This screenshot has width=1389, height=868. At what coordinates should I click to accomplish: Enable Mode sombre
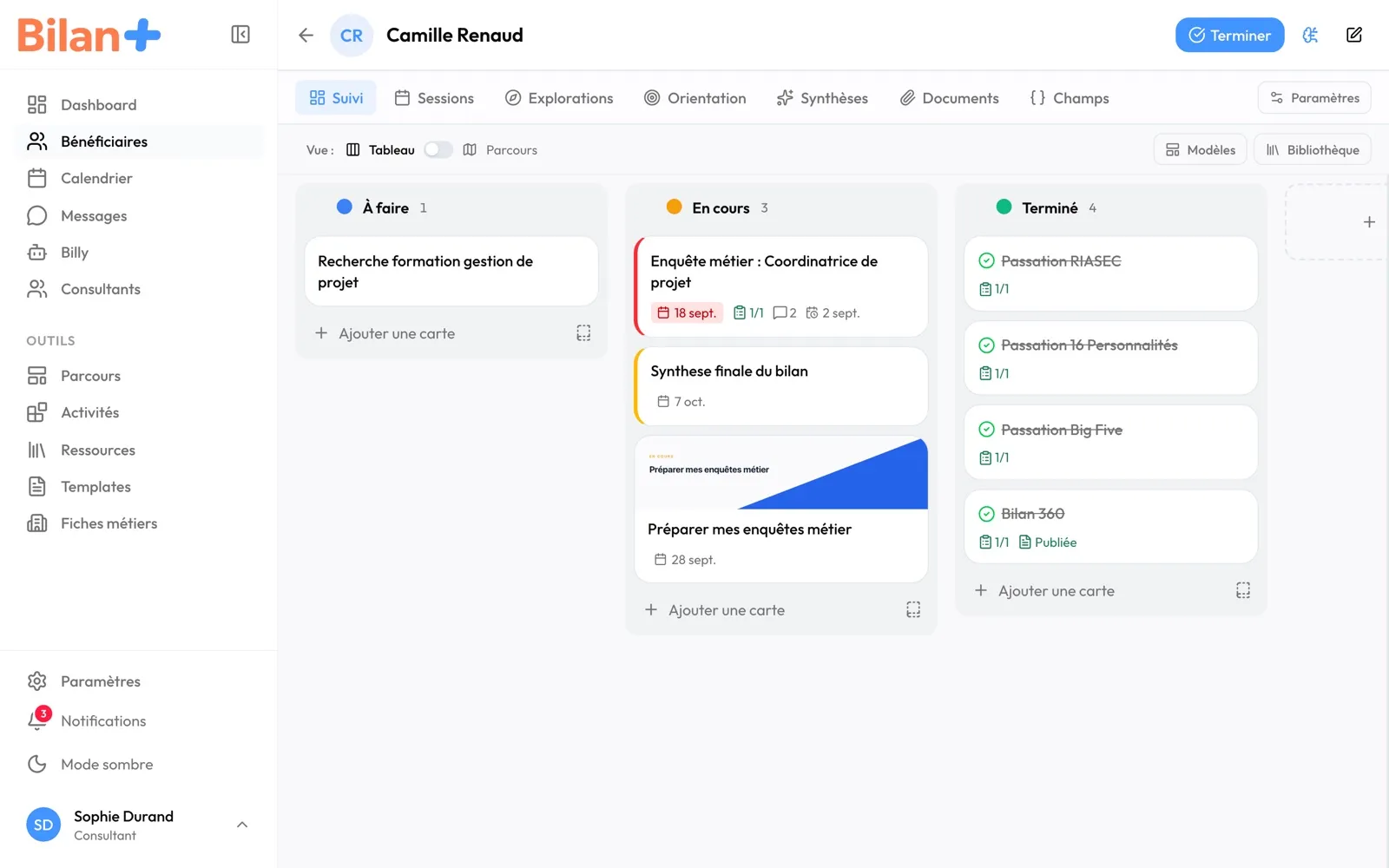[139, 764]
